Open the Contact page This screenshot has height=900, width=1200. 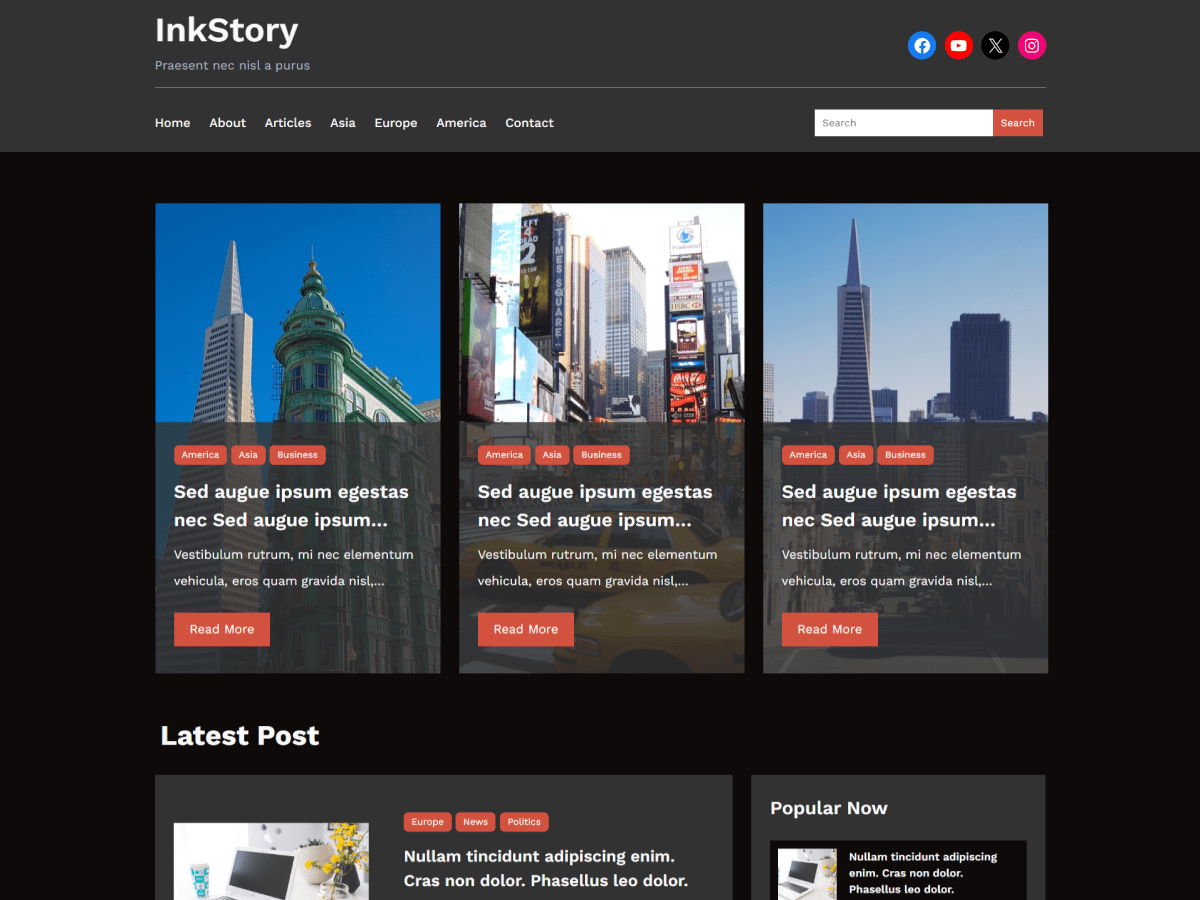[529, 122]
